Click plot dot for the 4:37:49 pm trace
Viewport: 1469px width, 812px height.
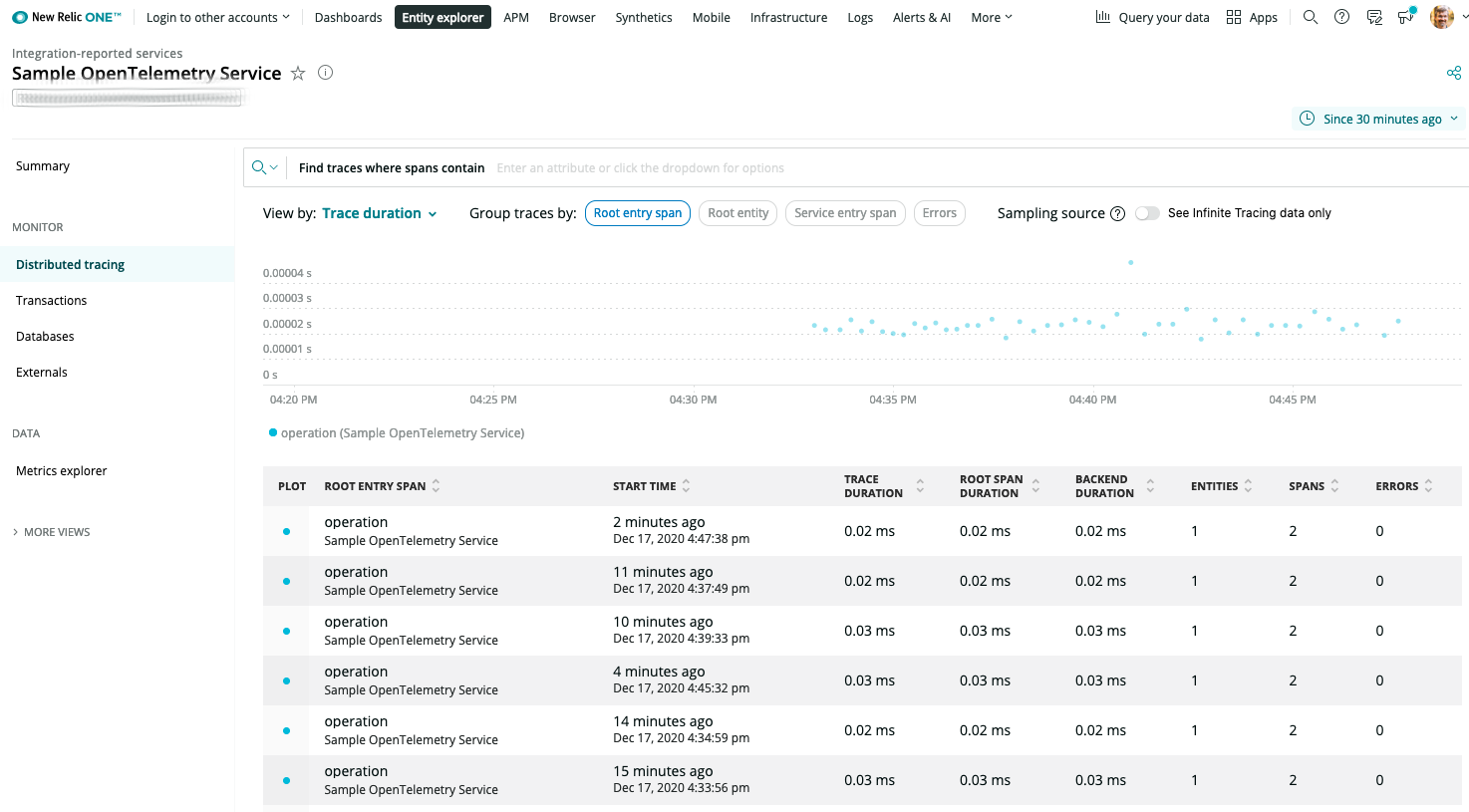pyautogui.click(x=286, y=581)
